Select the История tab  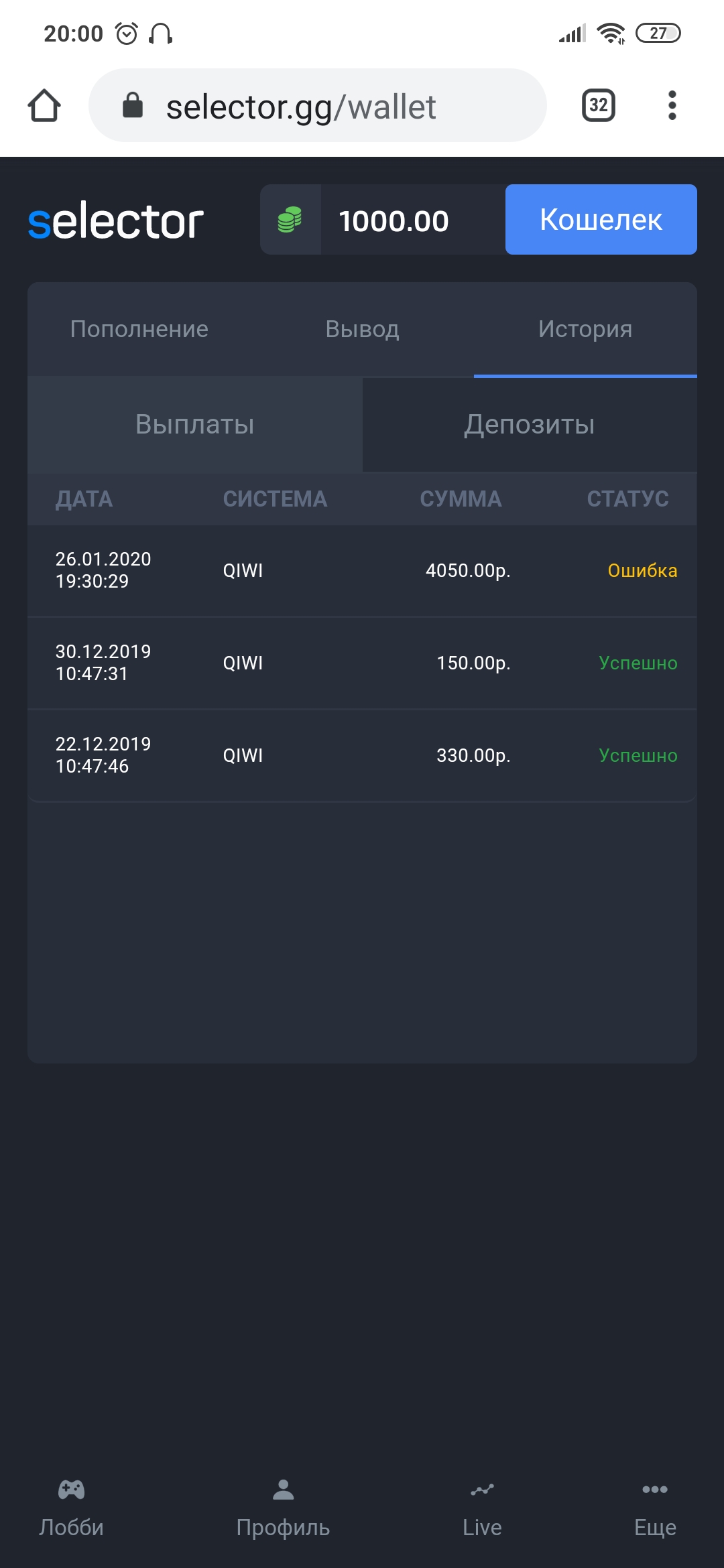click(585, 329)
